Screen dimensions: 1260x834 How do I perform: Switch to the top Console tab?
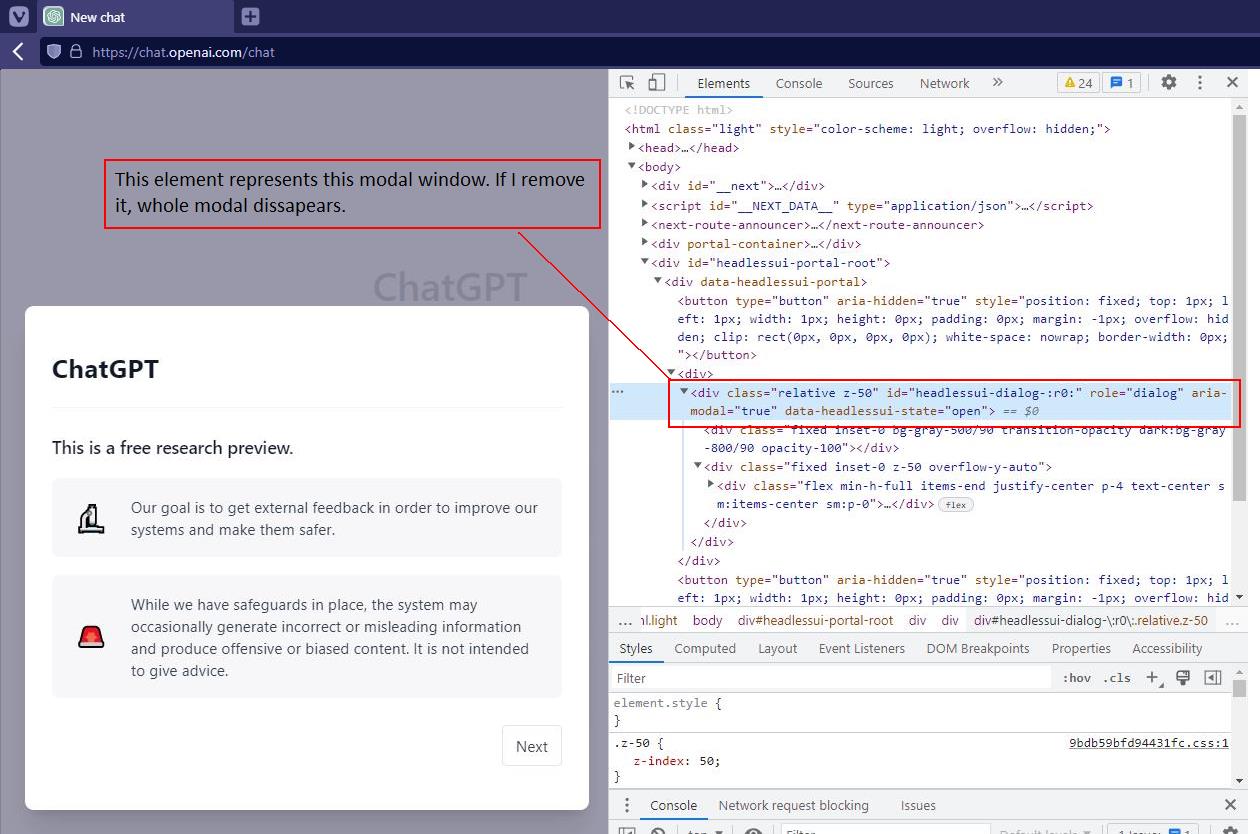point(799,83)
